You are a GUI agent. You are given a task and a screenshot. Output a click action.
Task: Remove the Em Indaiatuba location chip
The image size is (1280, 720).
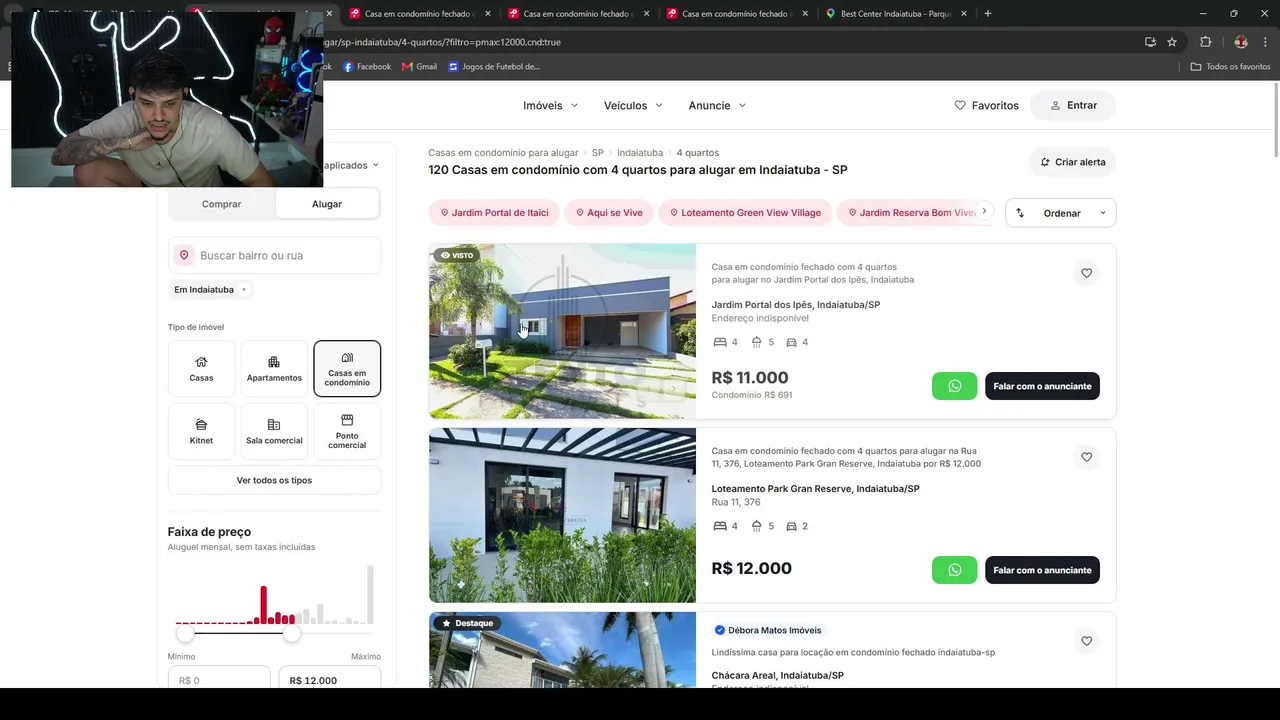244,290
